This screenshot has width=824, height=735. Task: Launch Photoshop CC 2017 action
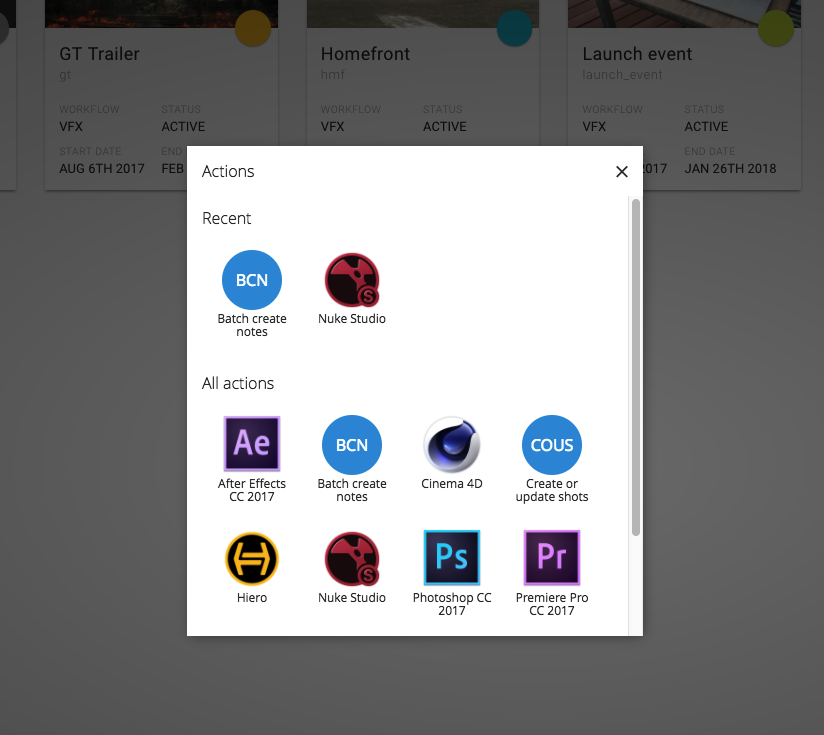[x=452, y=573]
